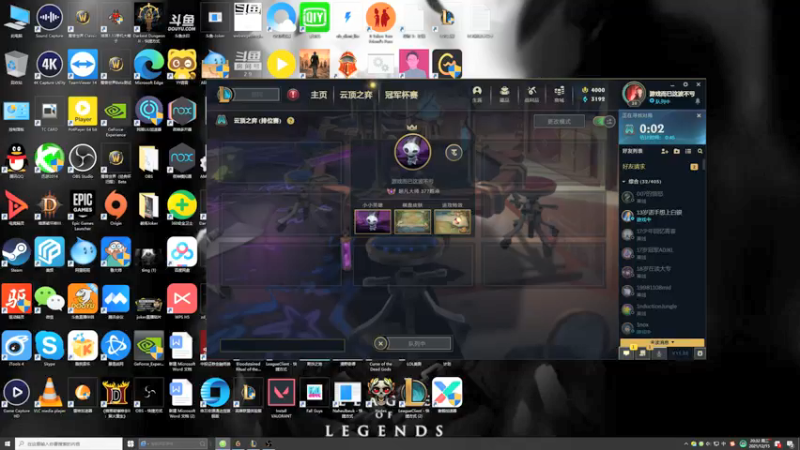Image resolution: width=800 pixels, height=450 pixels.
Task: Open the iQIYI green desktop icon
Action: point(314,20)
